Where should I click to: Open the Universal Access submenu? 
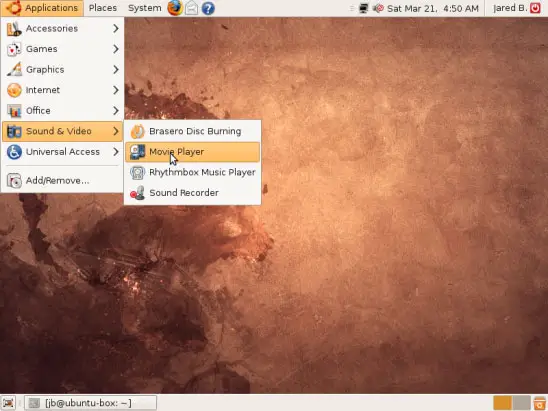tap(62, 152)
